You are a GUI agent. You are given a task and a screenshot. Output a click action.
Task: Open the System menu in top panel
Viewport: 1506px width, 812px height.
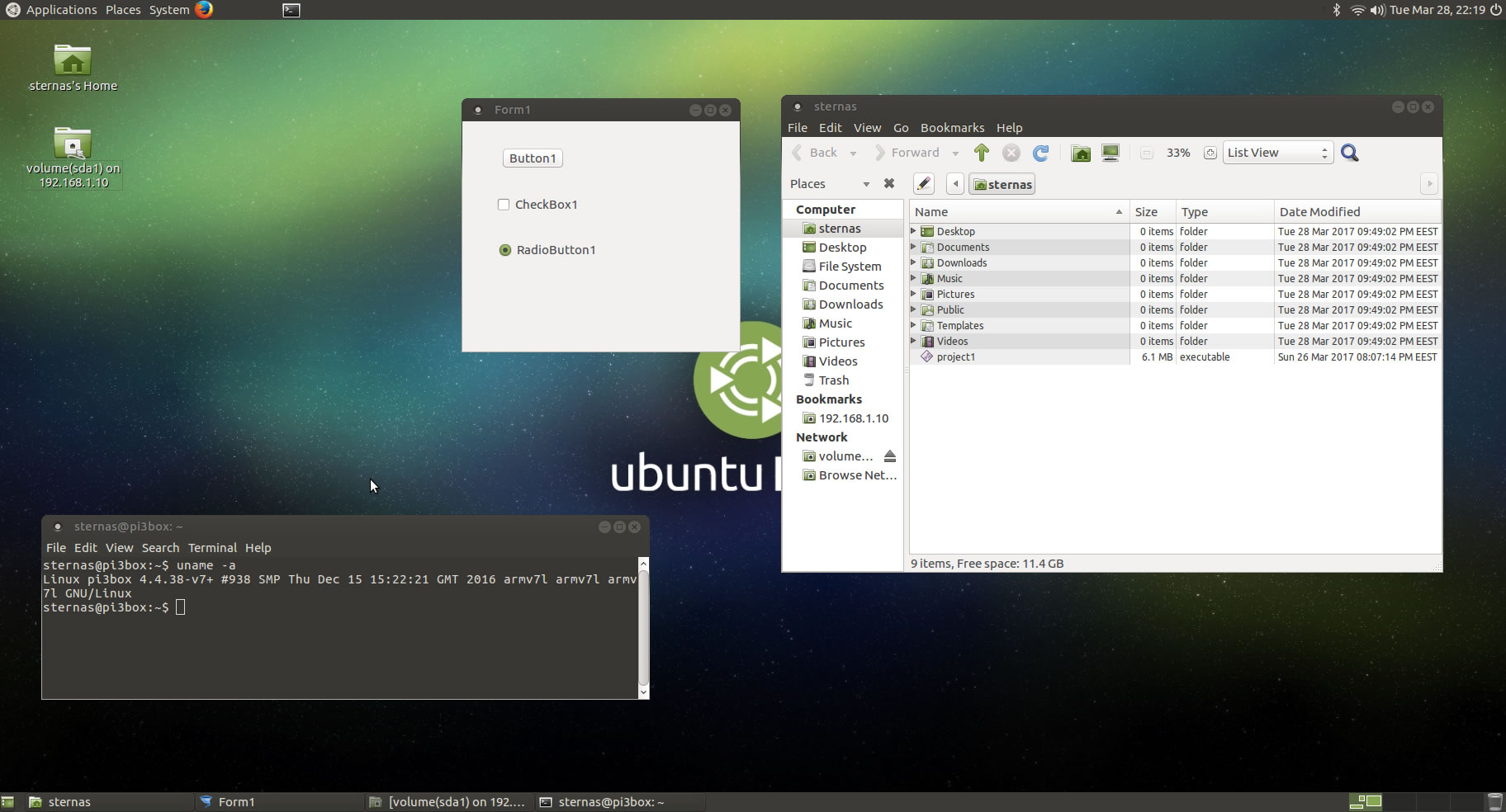tap(169, 10)
